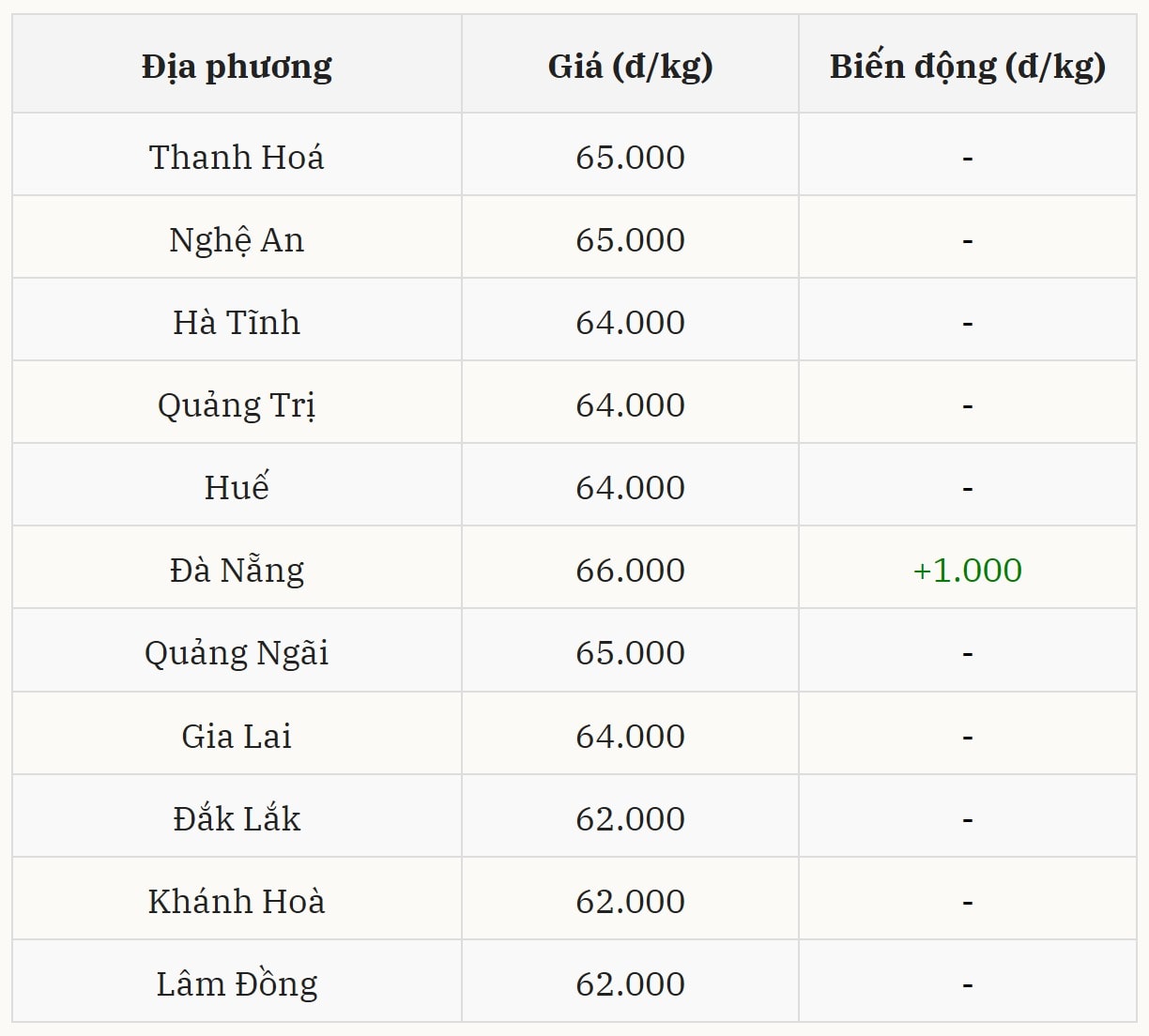Select the Hà Tĩnh cell
The image size is (1149, 1036).
pos(237,323)
